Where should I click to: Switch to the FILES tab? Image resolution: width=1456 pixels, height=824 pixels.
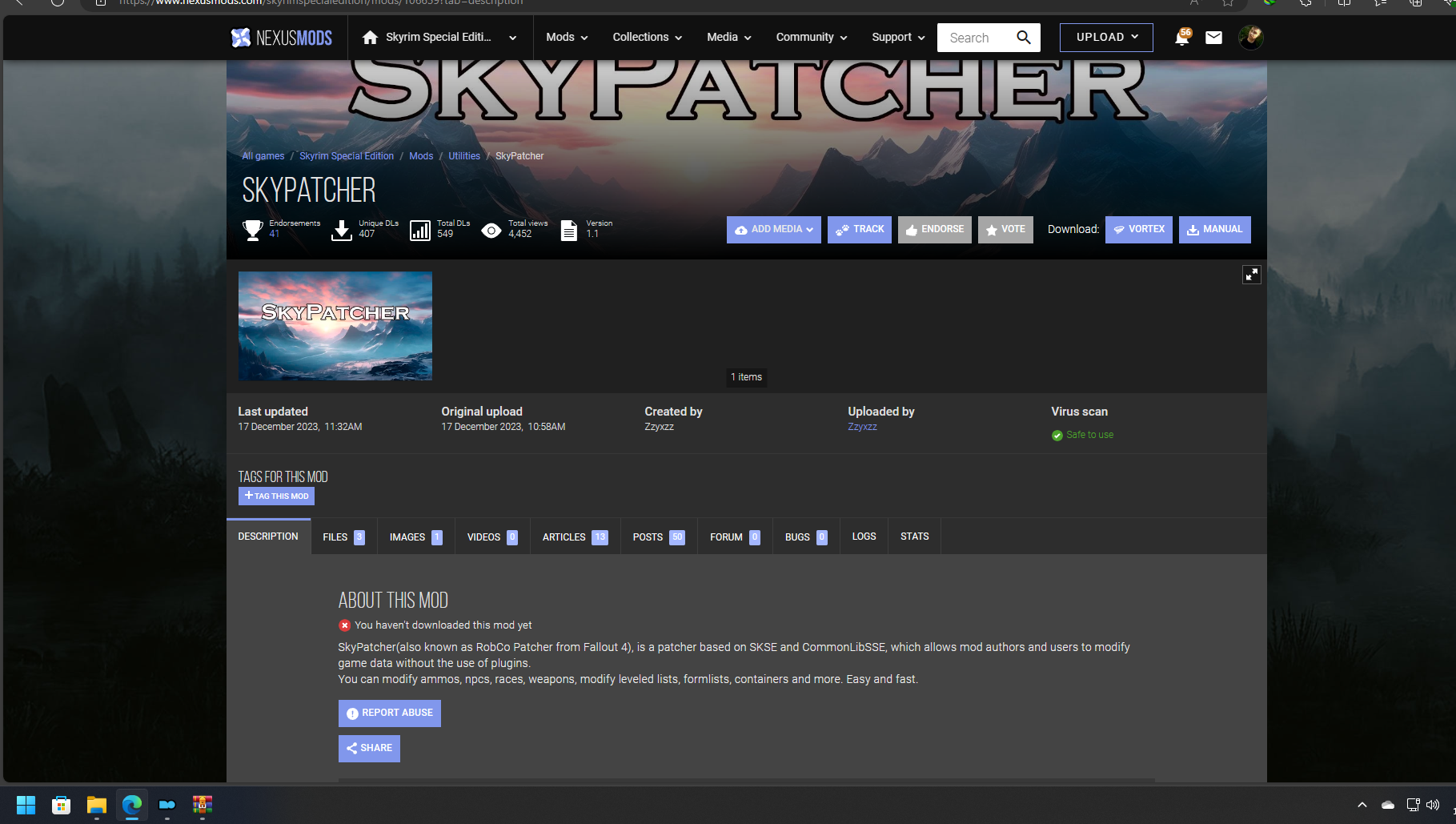(x=343, y=537)
